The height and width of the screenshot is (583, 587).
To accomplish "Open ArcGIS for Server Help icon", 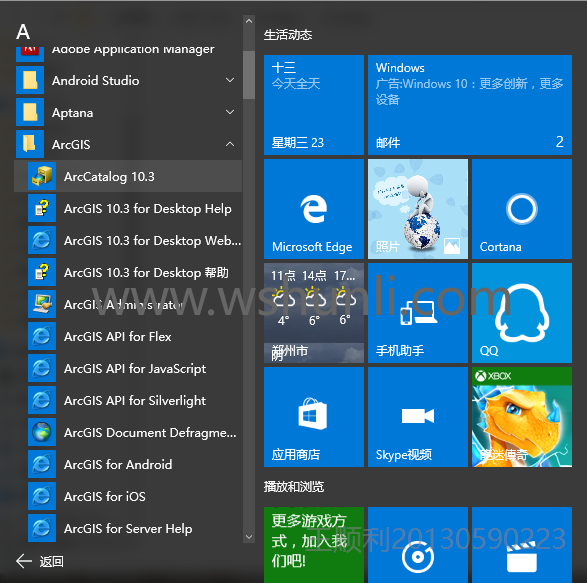I will 42,528.
